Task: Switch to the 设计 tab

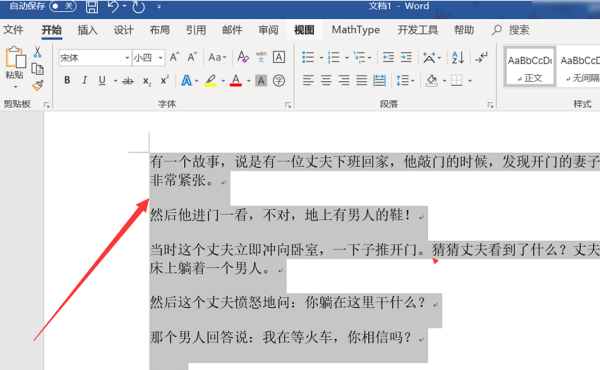Action: pyautogui.click(x=124, y=30)
